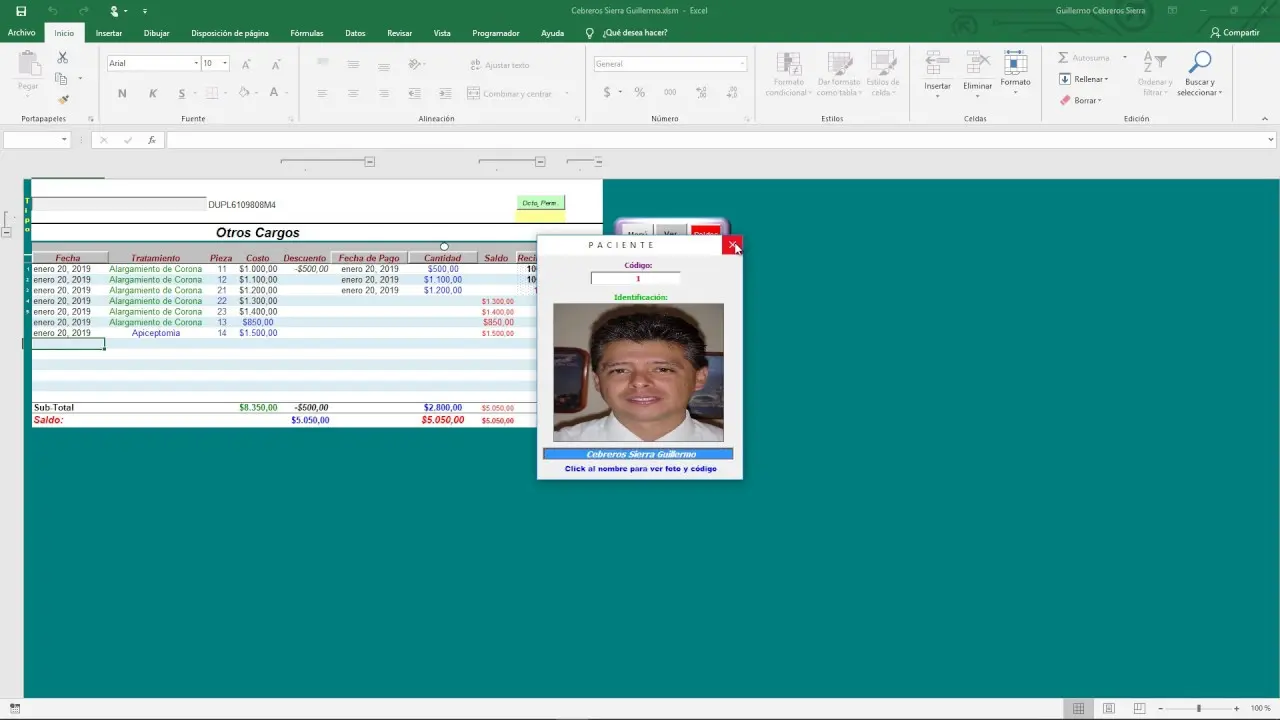Click the Apiceptomia treatment cell

(x=156, y=333)
